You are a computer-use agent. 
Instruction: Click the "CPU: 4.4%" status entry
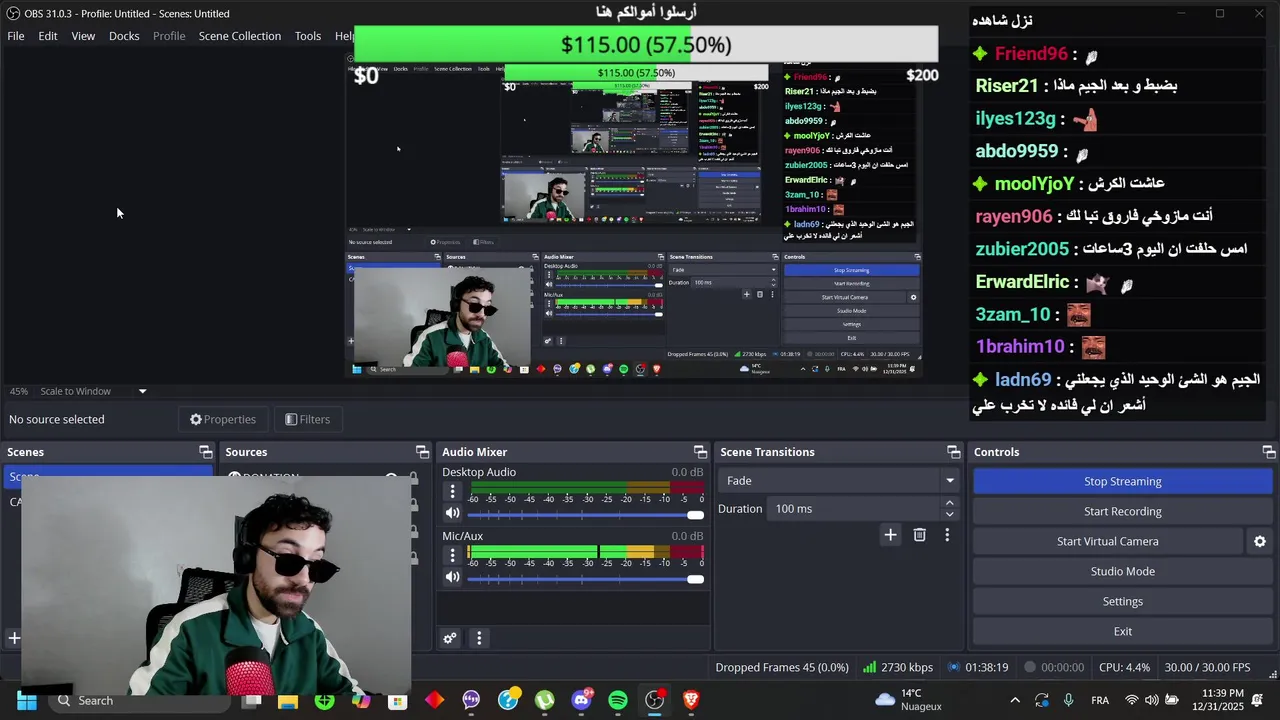[x=1124, y=667]
